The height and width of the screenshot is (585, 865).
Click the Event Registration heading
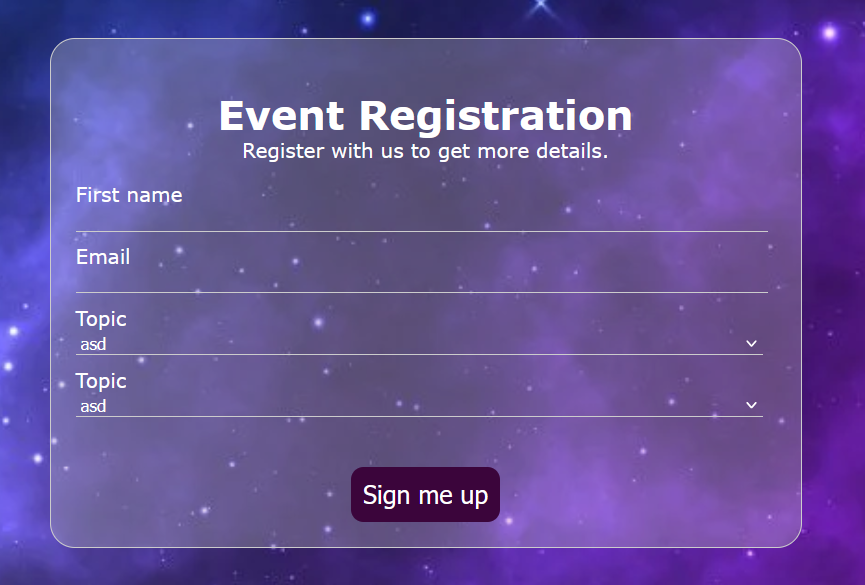point(425,116)
